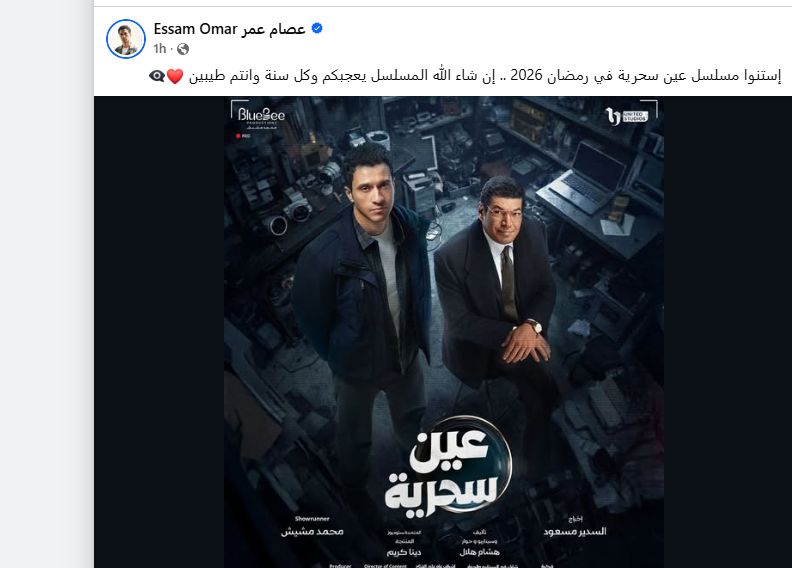The width and height of the screenshot is (792, 568).
Task: Click the red heart emoji in the post
Action: click(175, 76)
